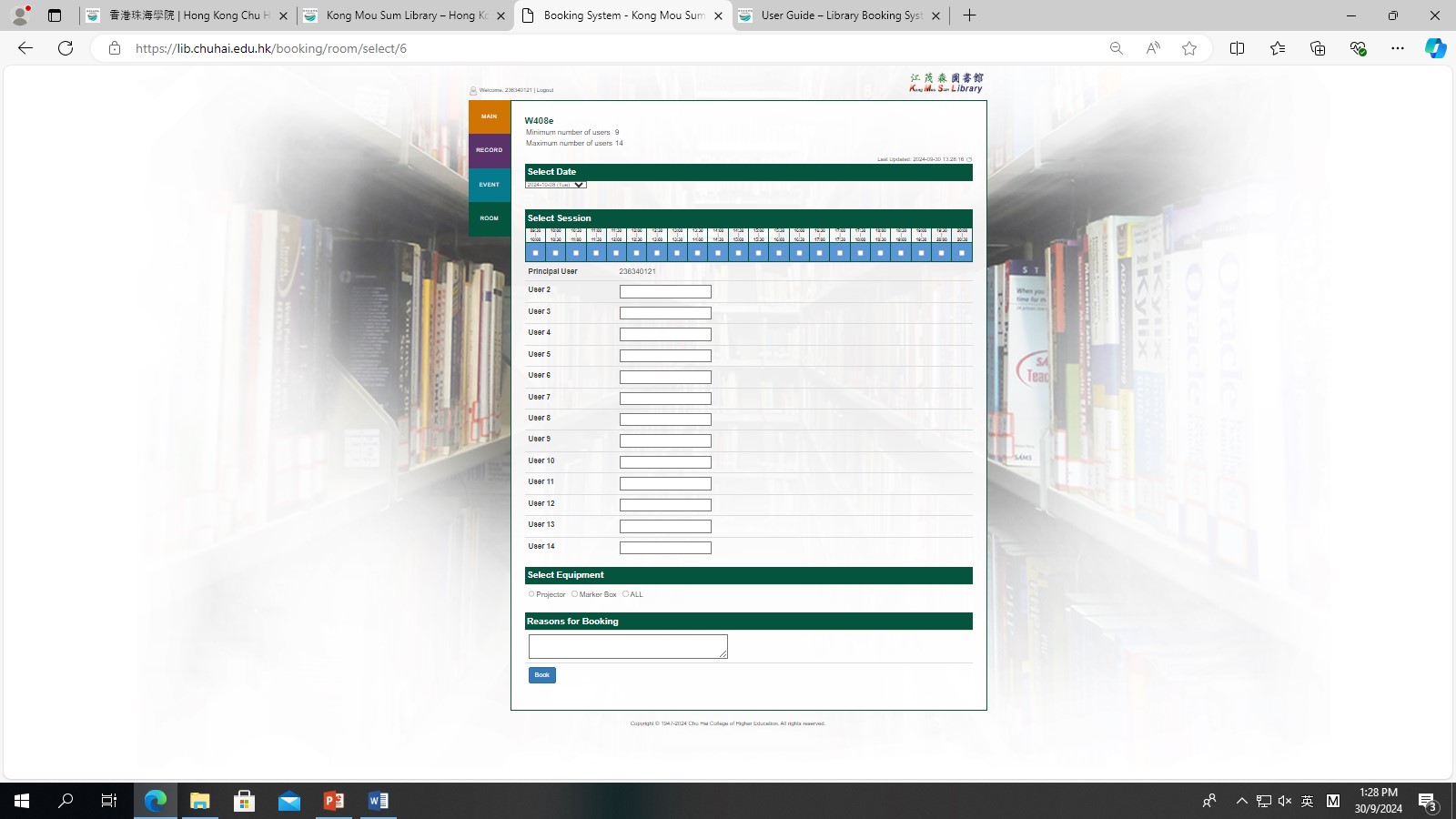Open Edge split screen view
1456x819 pixels.
(1237, 48)
